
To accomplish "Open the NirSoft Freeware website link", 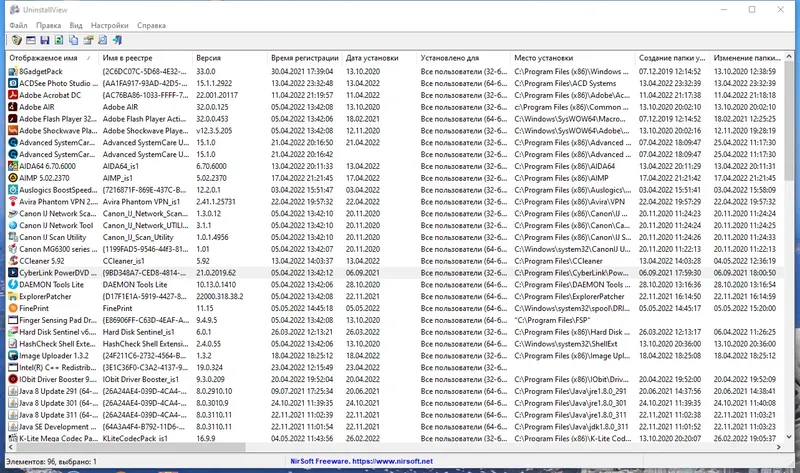I will tap(362, 461).
